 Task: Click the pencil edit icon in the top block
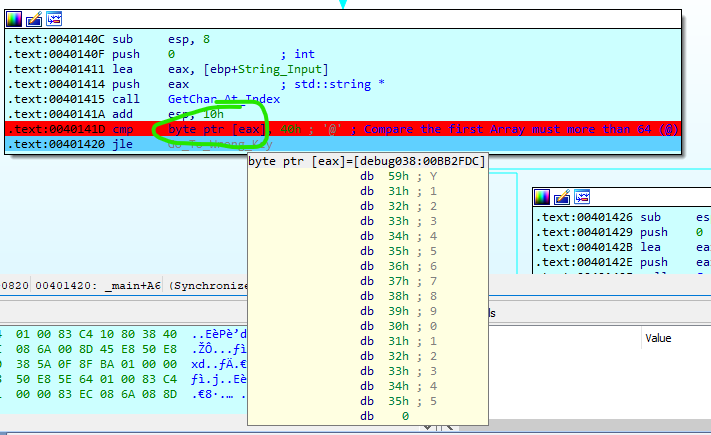pyautogui.click(x=34, y=19)
